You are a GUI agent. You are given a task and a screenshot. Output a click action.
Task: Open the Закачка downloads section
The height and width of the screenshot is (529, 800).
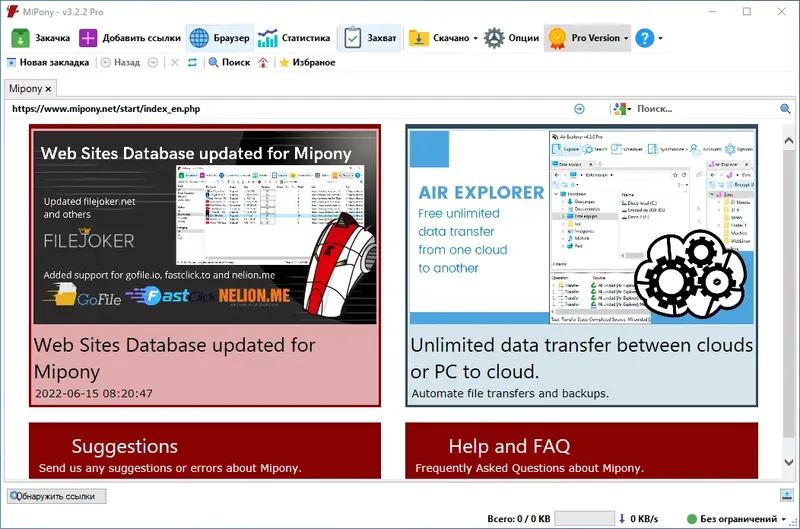tap(41, 38)
